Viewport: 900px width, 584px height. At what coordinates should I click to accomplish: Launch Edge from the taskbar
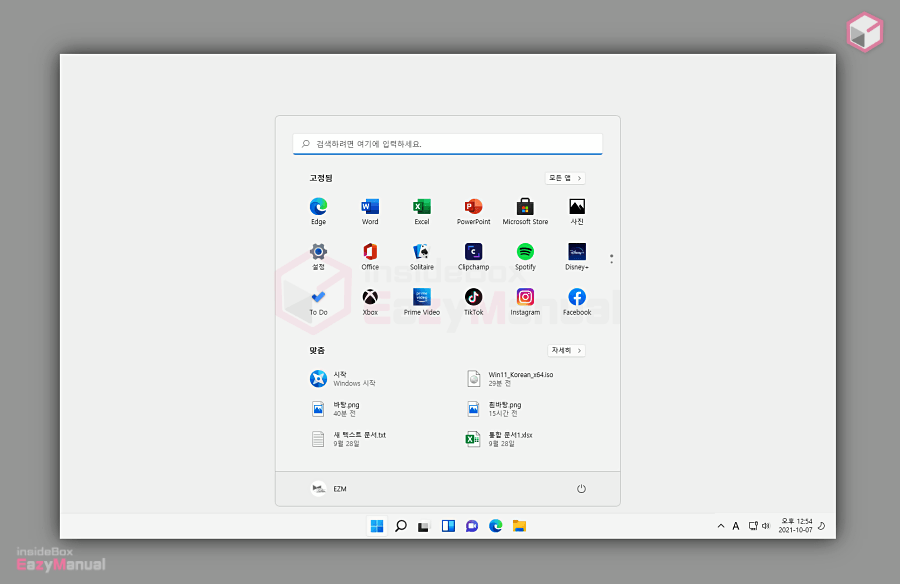[495, 526]
